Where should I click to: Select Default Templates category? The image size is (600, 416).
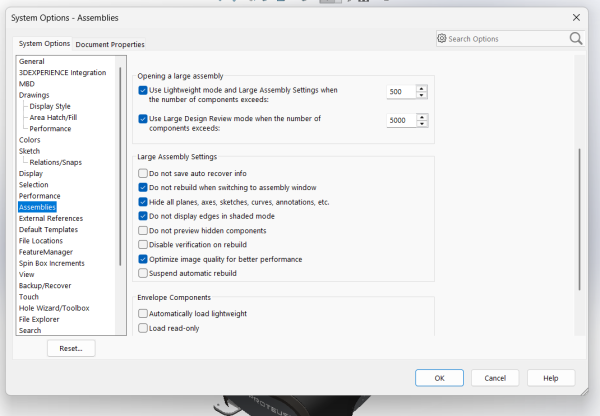tap(49, 230)
